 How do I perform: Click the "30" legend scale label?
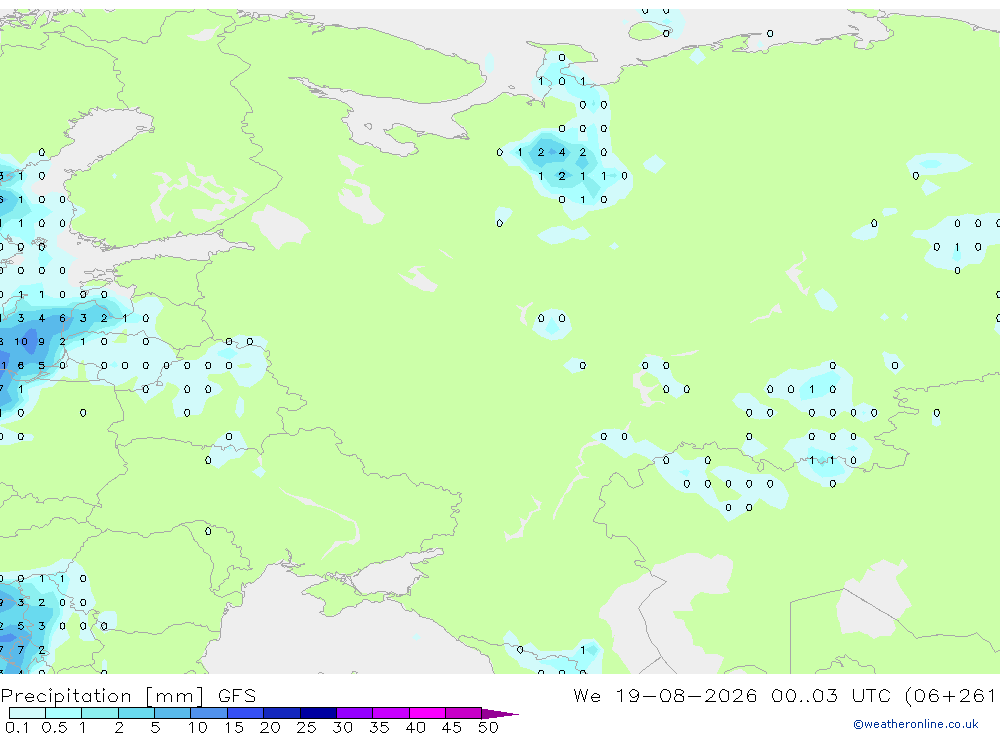coord(342,727)
